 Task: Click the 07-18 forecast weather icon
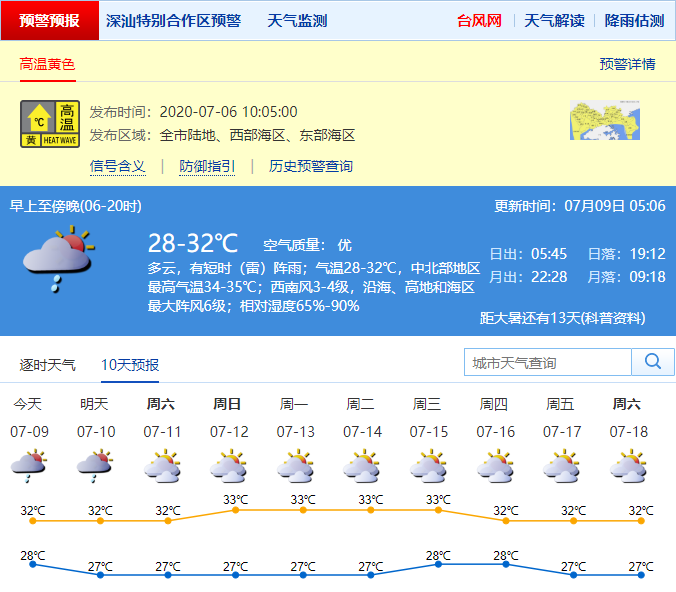click(x=628, y=465)
